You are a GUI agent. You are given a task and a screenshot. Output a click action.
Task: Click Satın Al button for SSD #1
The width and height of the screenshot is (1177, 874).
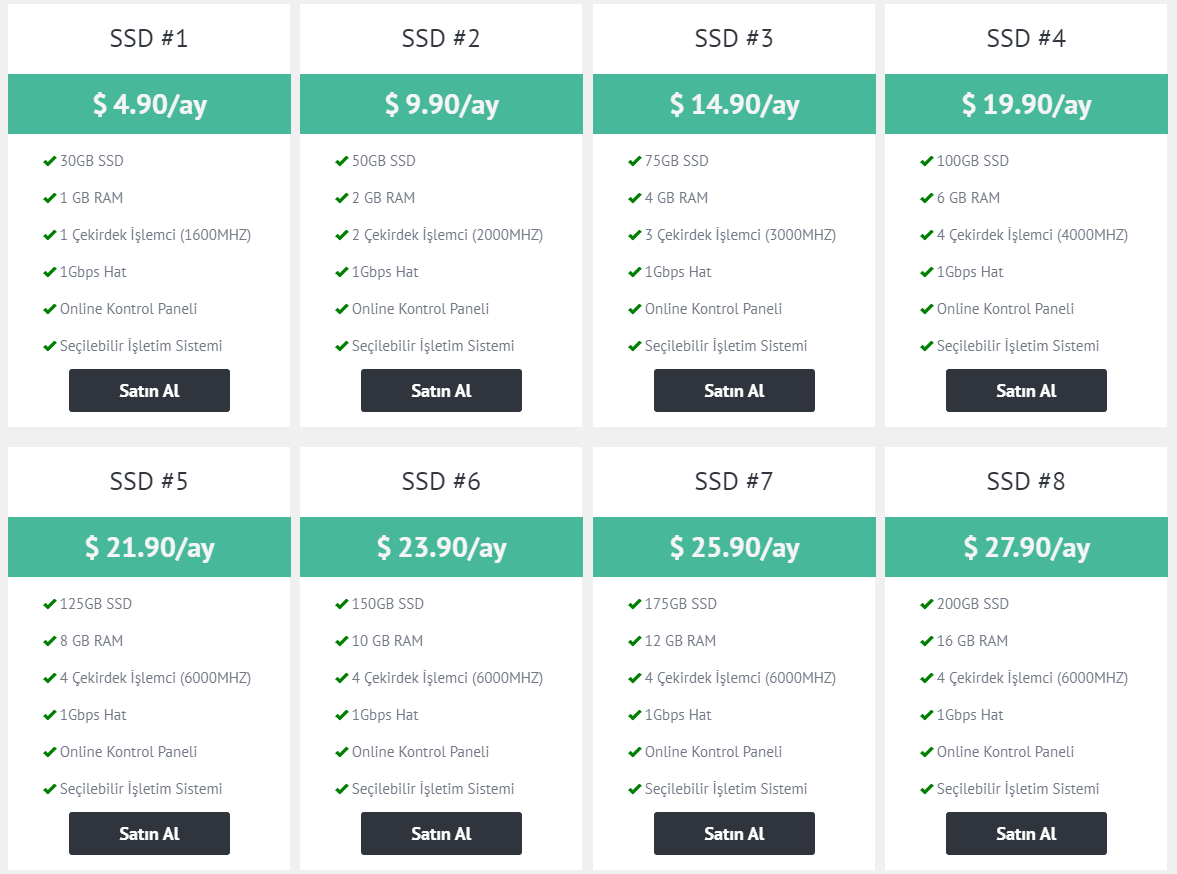tap(149, 390)
